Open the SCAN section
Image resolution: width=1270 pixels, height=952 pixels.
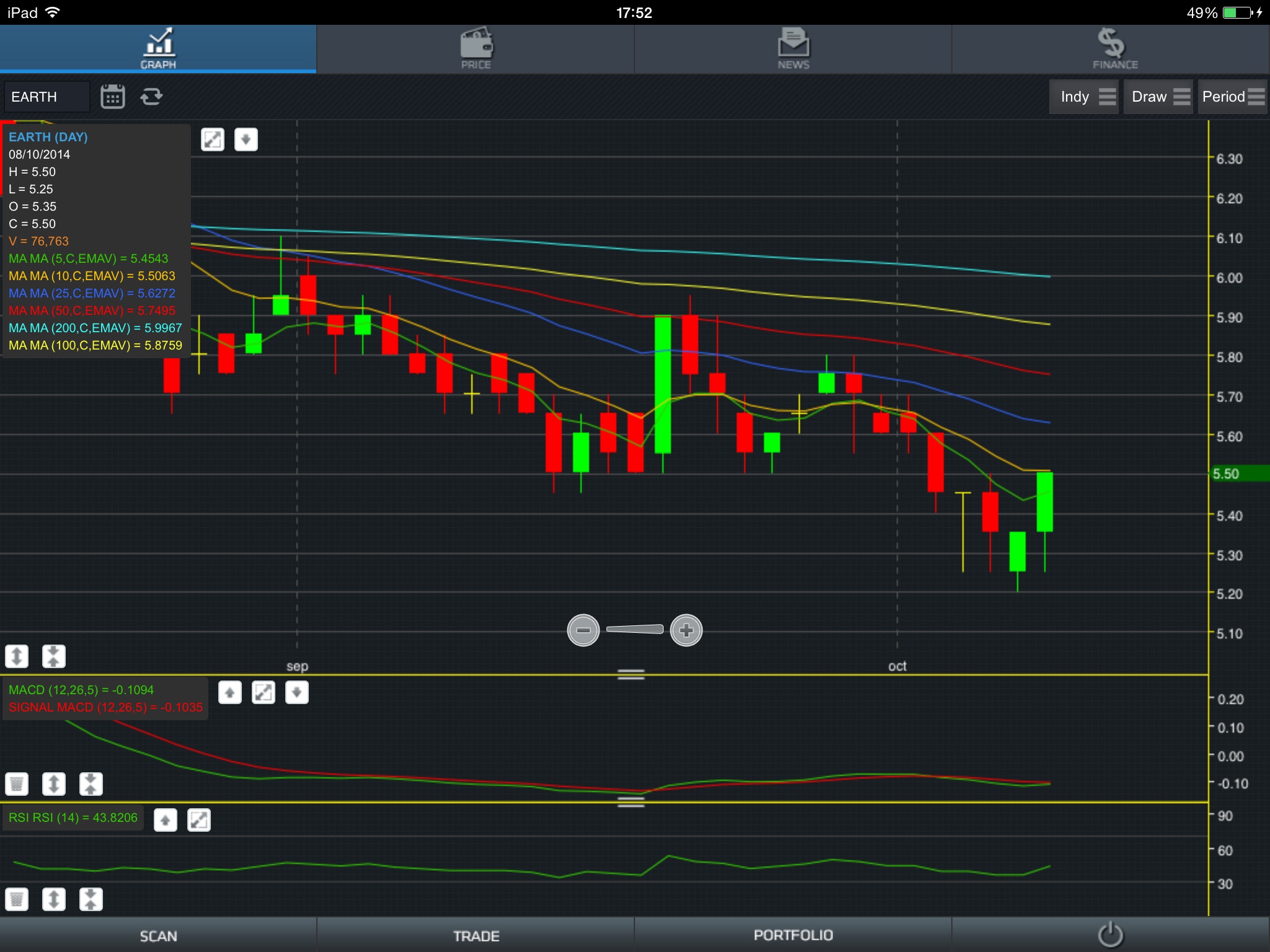point(158,936)
